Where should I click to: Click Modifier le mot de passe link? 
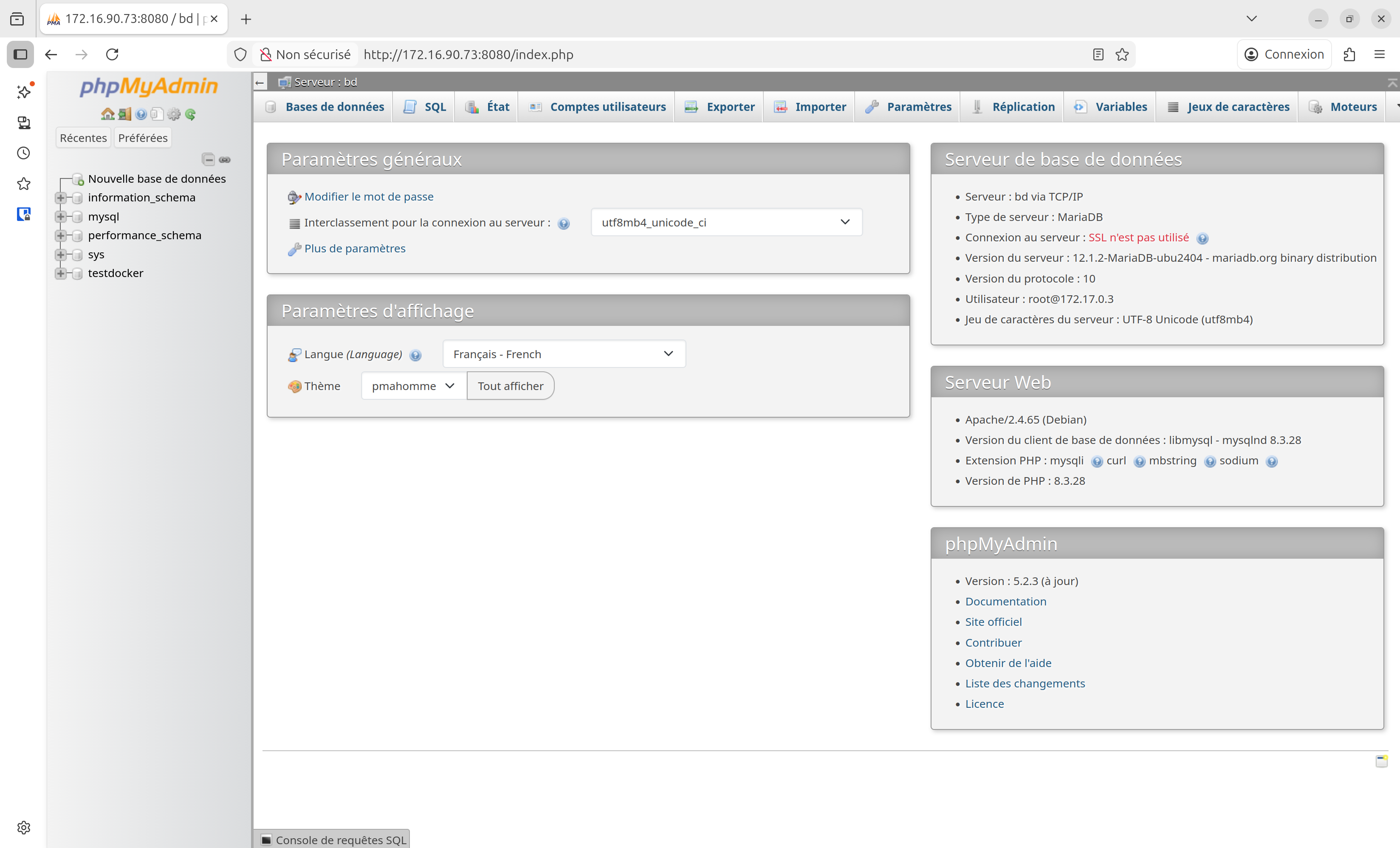368,197
